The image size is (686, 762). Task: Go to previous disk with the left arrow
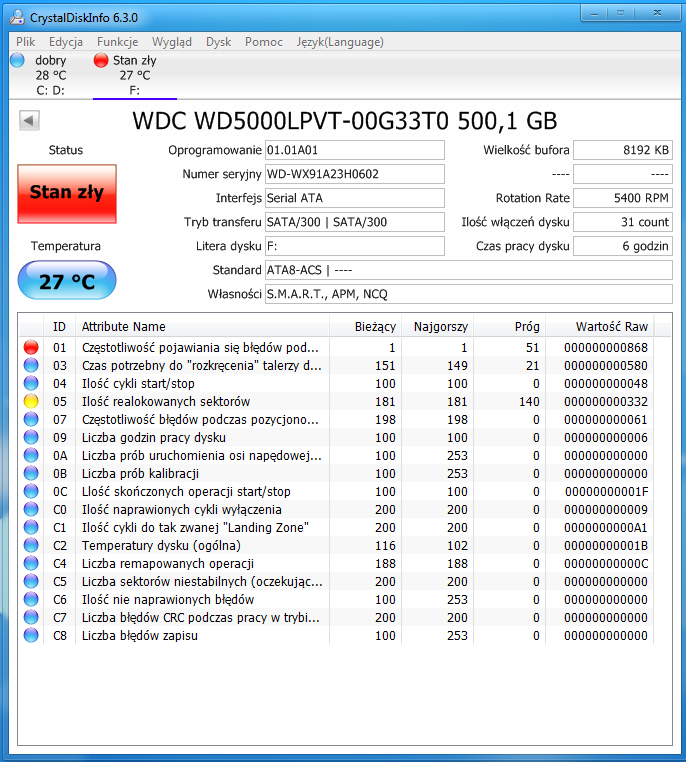coord(29,120)
